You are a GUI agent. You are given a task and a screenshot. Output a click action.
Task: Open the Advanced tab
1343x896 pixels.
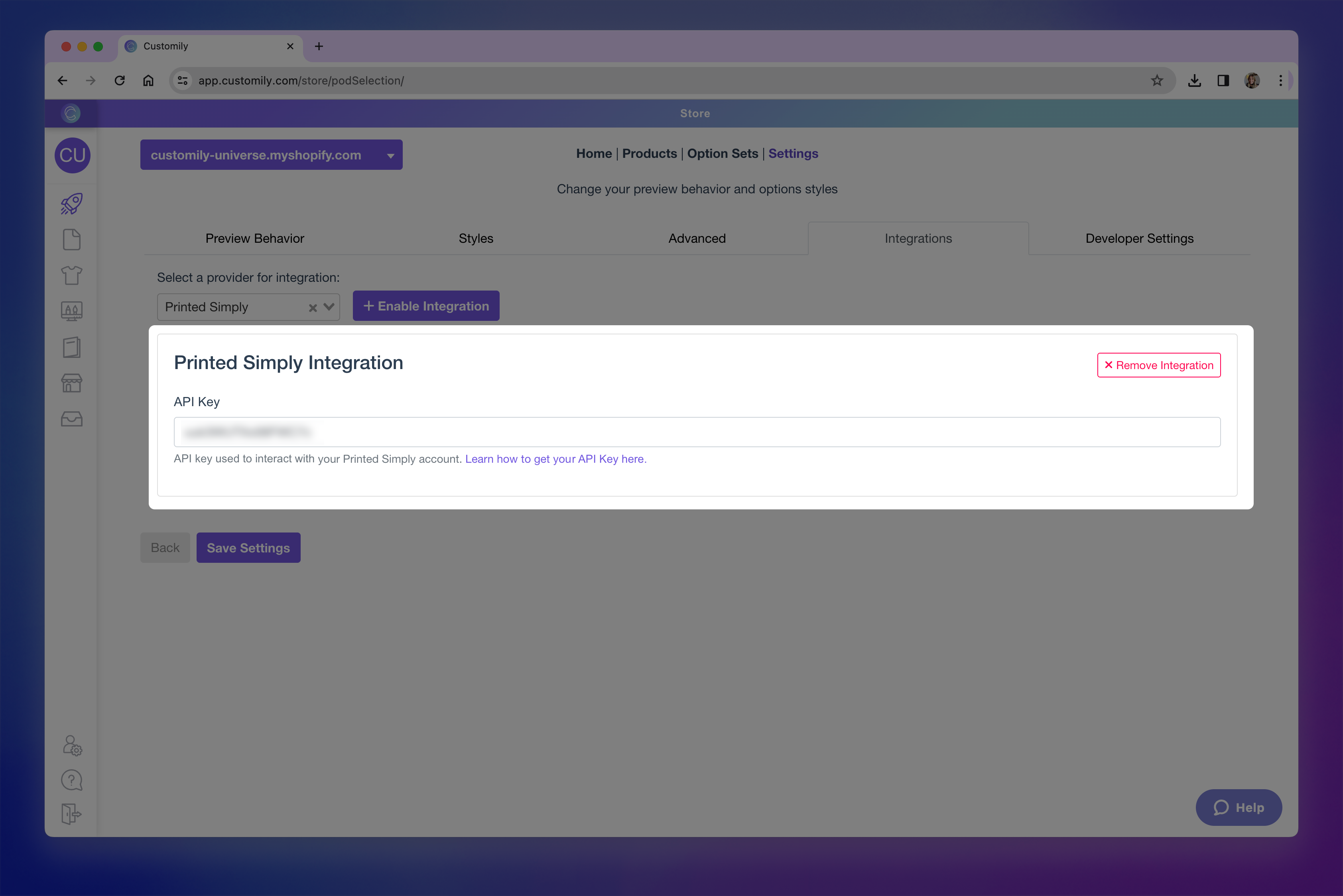click(x=696, y=238)
